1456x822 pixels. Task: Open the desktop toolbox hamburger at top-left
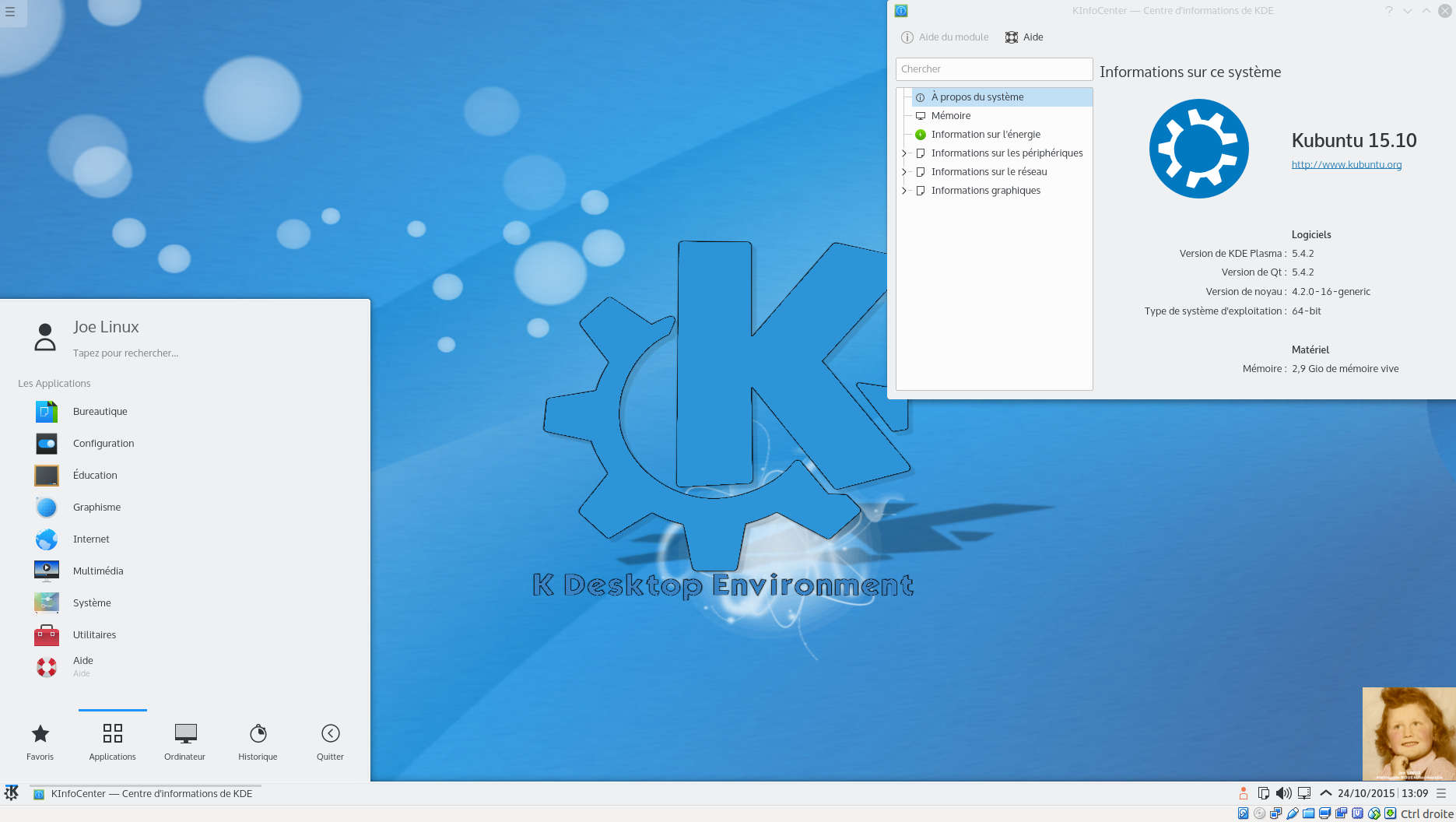coord(10,12)
